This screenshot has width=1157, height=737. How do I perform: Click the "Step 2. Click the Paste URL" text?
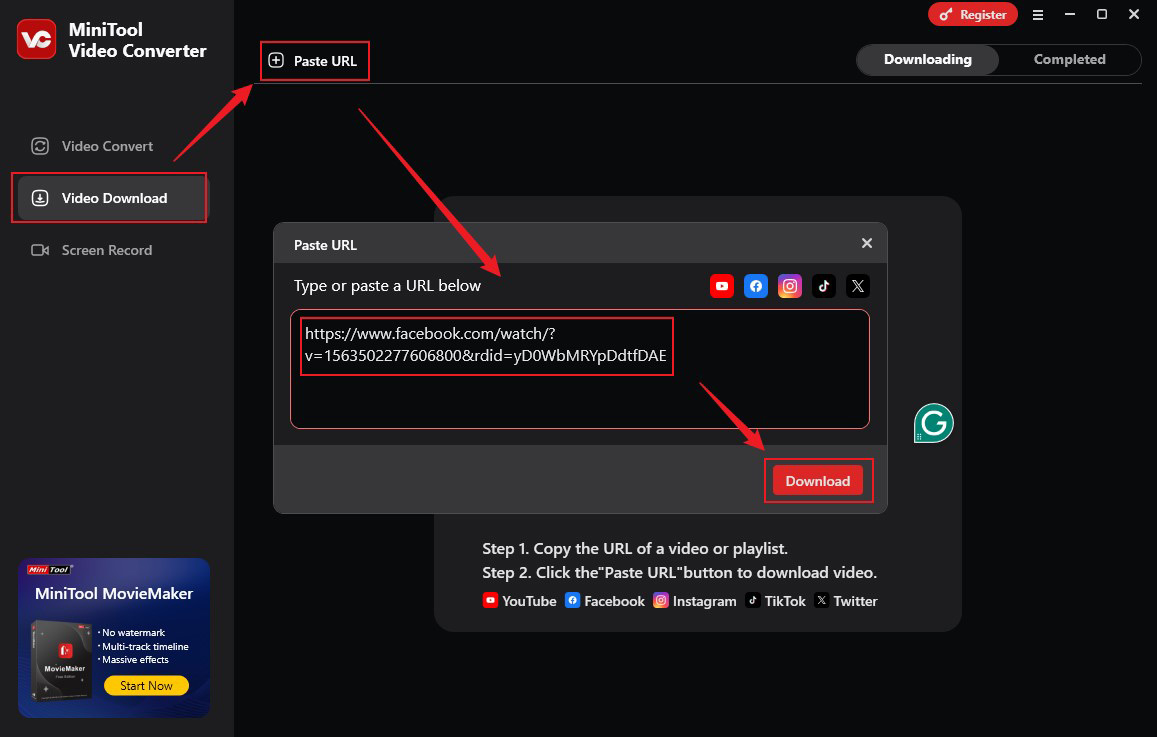(679, 572)
